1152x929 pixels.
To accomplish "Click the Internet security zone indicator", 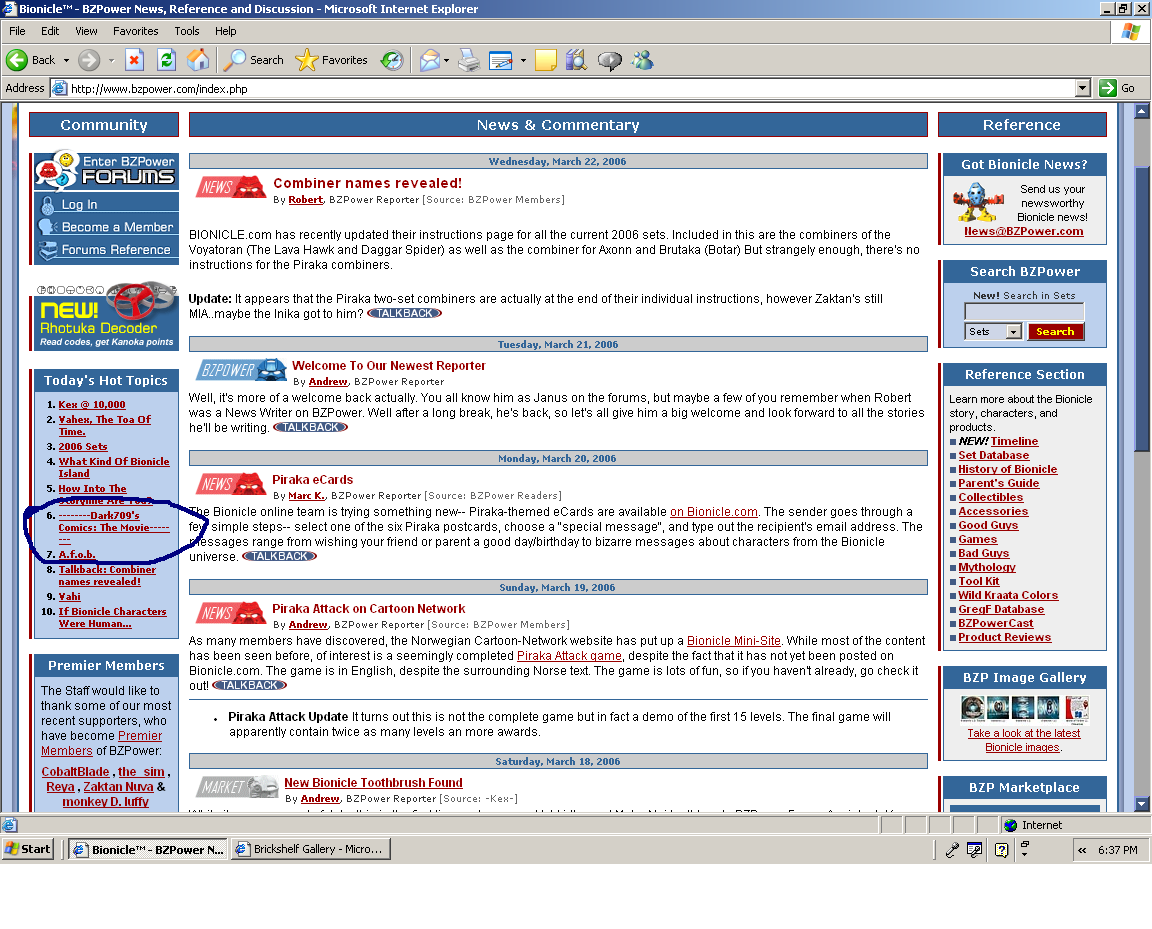I will (1034, 825).
